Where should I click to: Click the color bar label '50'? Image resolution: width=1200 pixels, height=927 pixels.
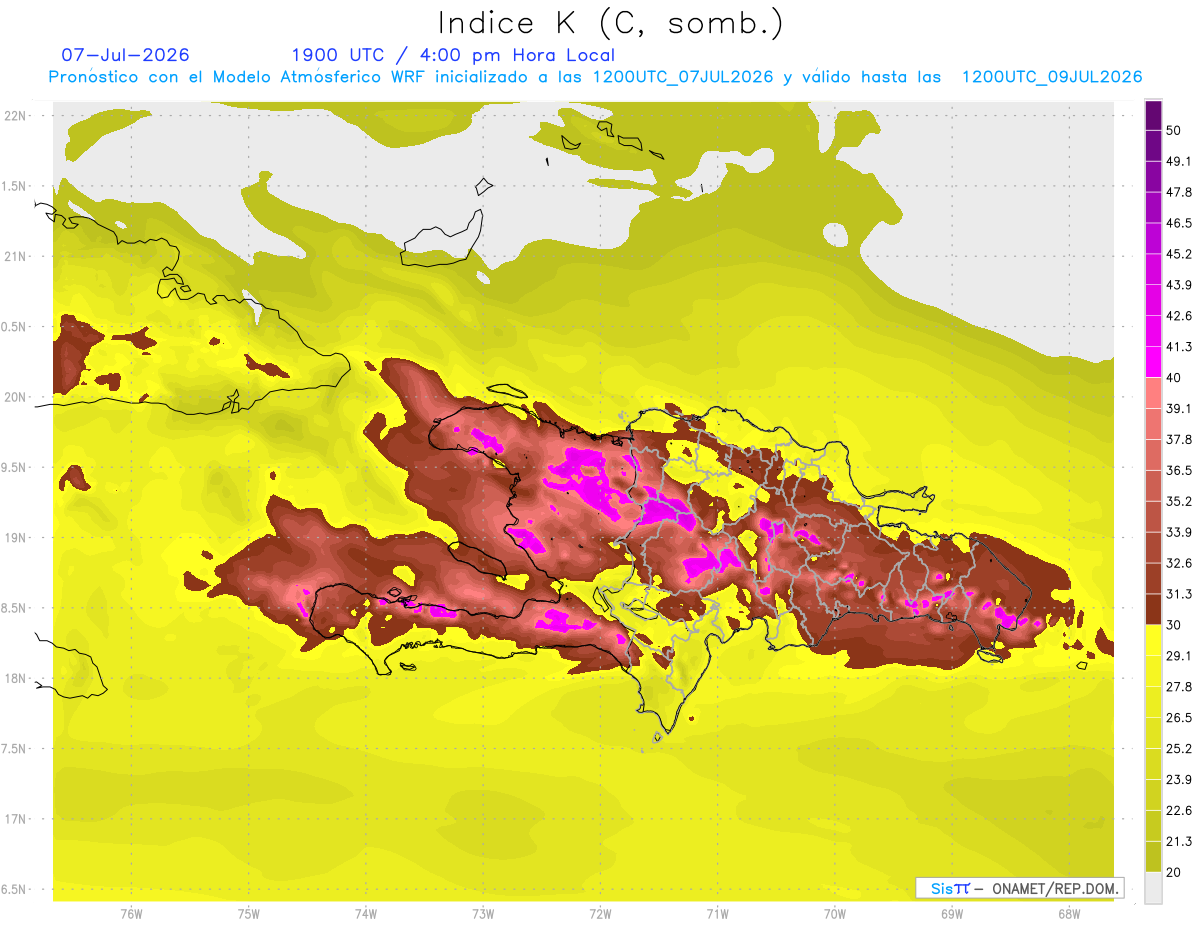tap(1176, 131)
